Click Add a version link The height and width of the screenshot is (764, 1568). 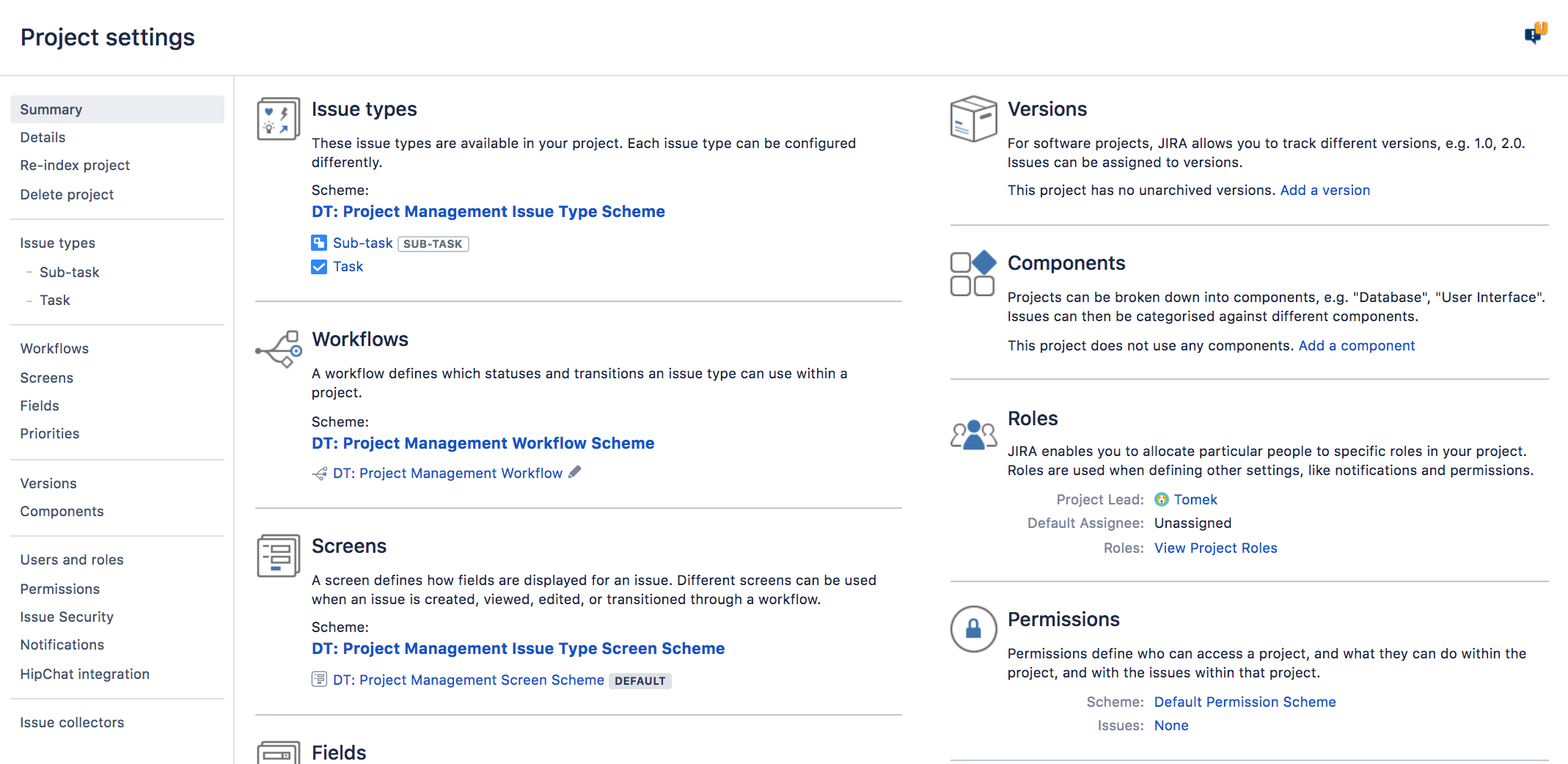pyautogui.click(x=1325, y=190)
